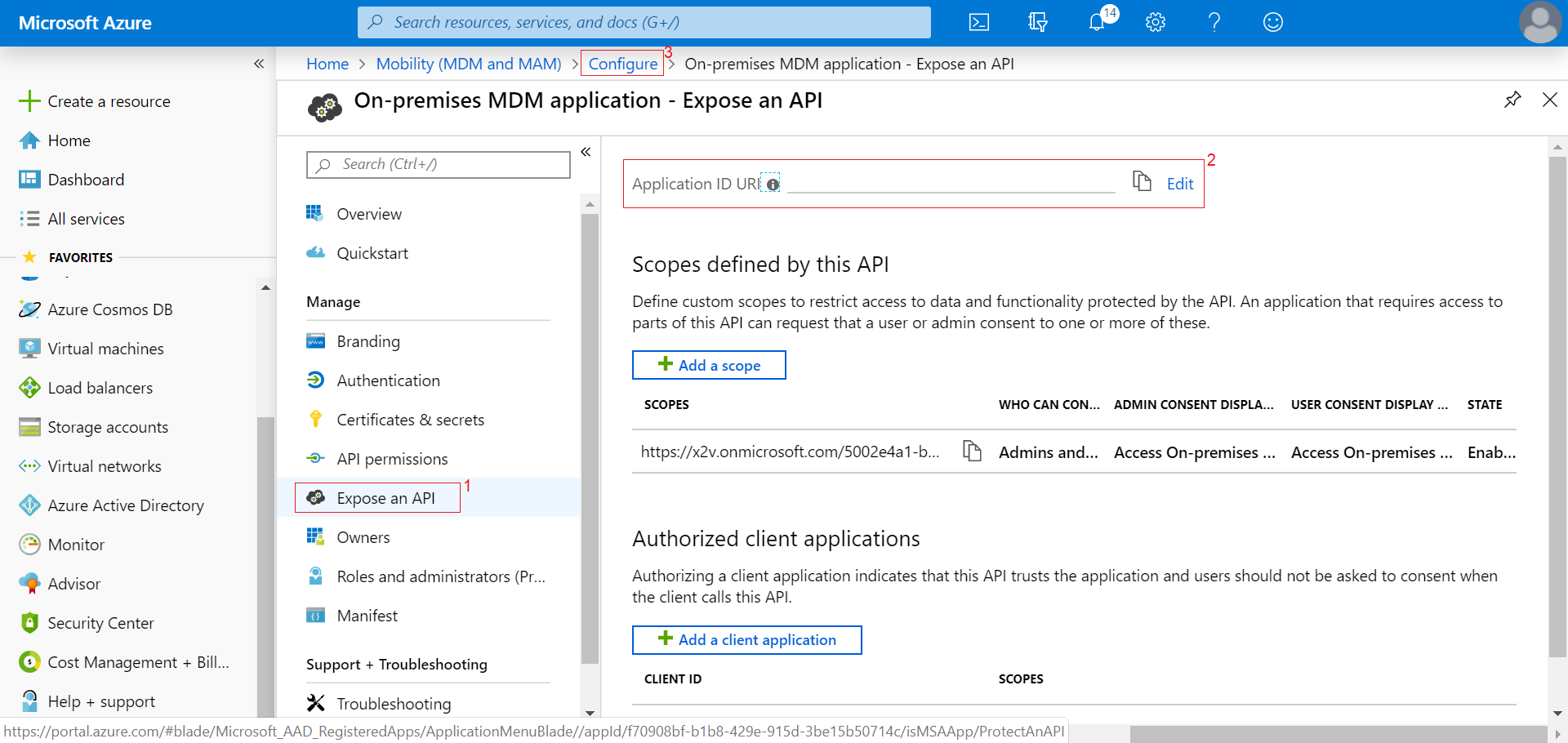Click Add a client application button
This screenshot has height=743, width=1568.
coord(746,640)
